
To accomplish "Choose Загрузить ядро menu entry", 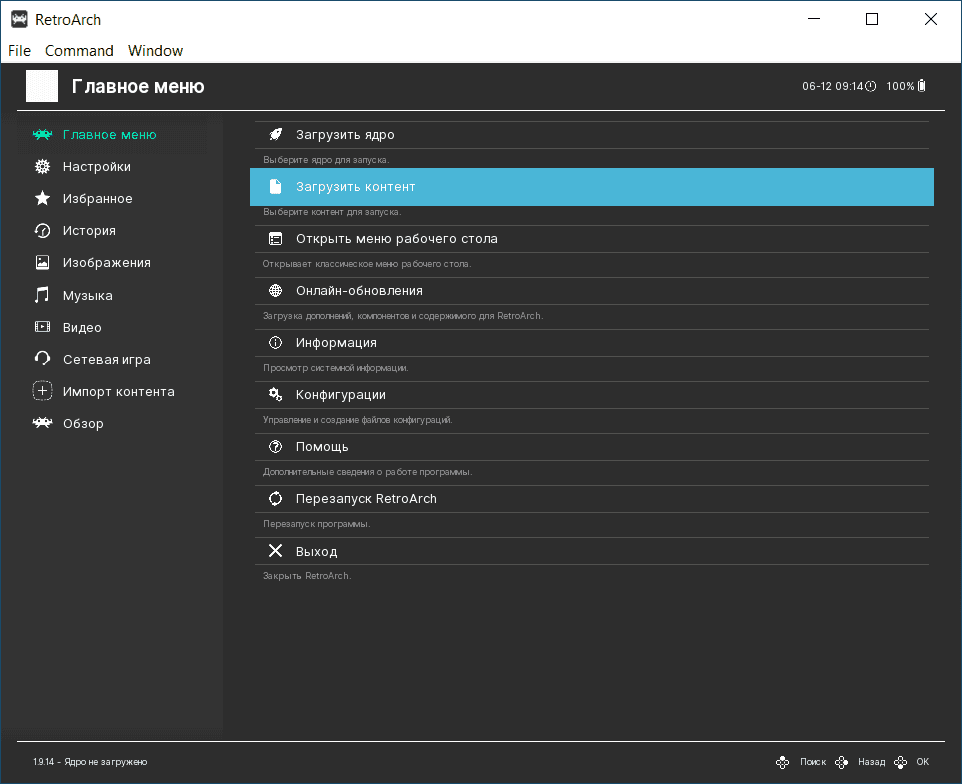I will [x=591, y=135].
